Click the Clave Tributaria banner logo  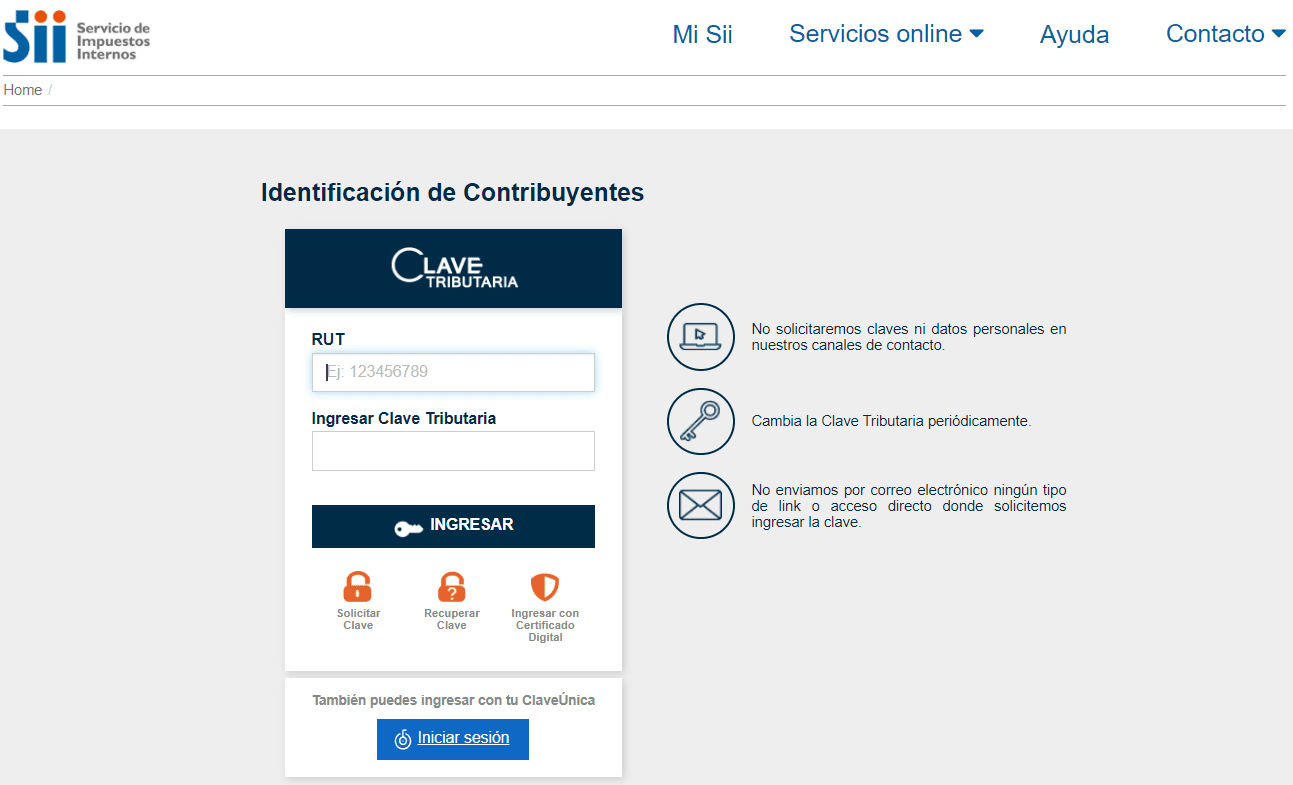click(x=454, y=268)
